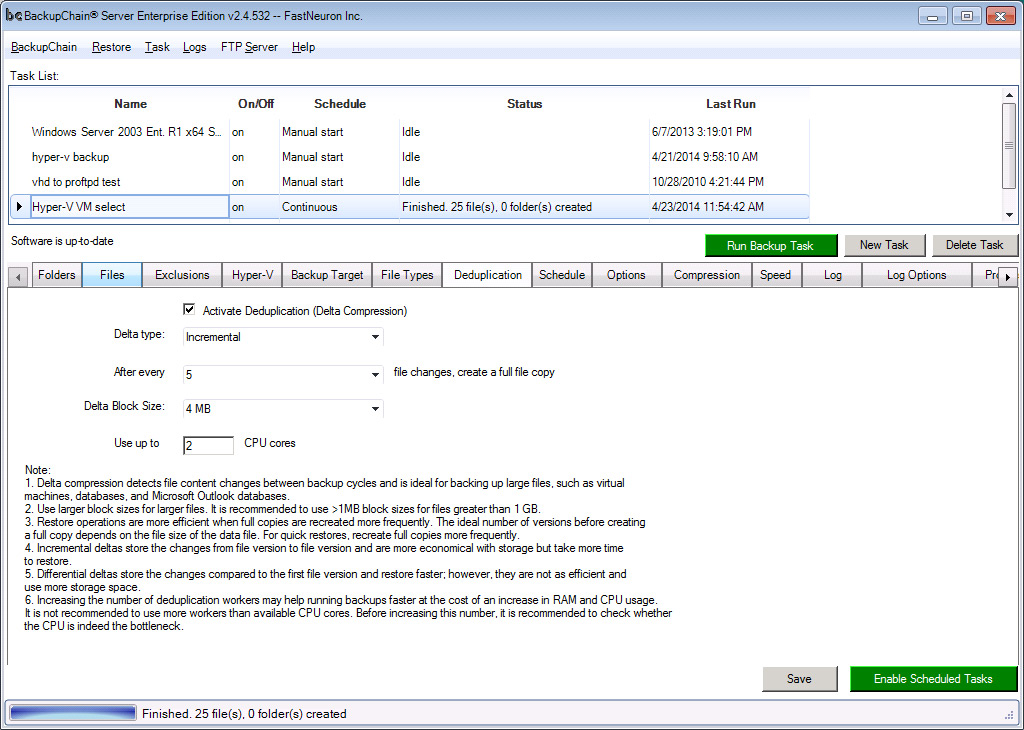Click the New Task button
Image resolution: width=1024 pixels, height=730 pixels.
point(884,245)
